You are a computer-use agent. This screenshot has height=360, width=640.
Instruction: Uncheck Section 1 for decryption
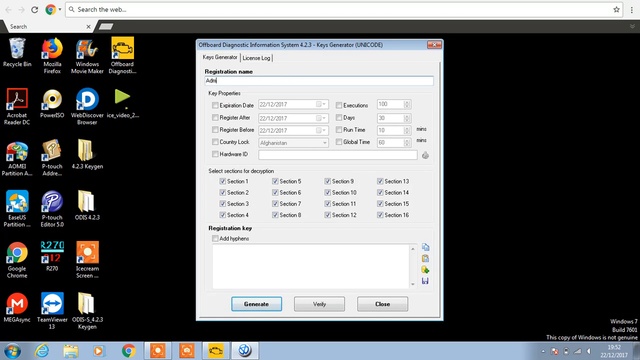click(222, 181)
